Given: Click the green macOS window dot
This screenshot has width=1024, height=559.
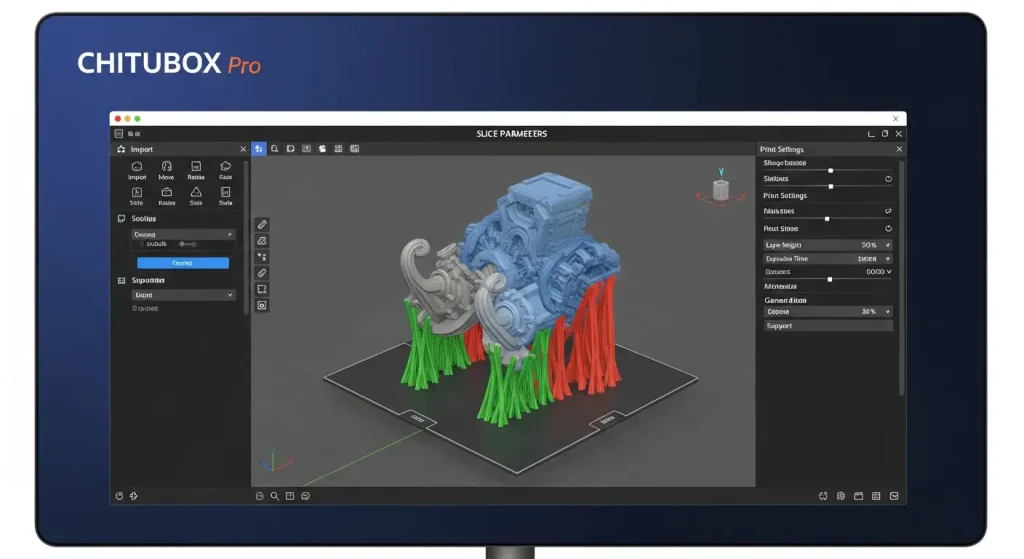Looking at the screenshot, I should click(137, 119).
